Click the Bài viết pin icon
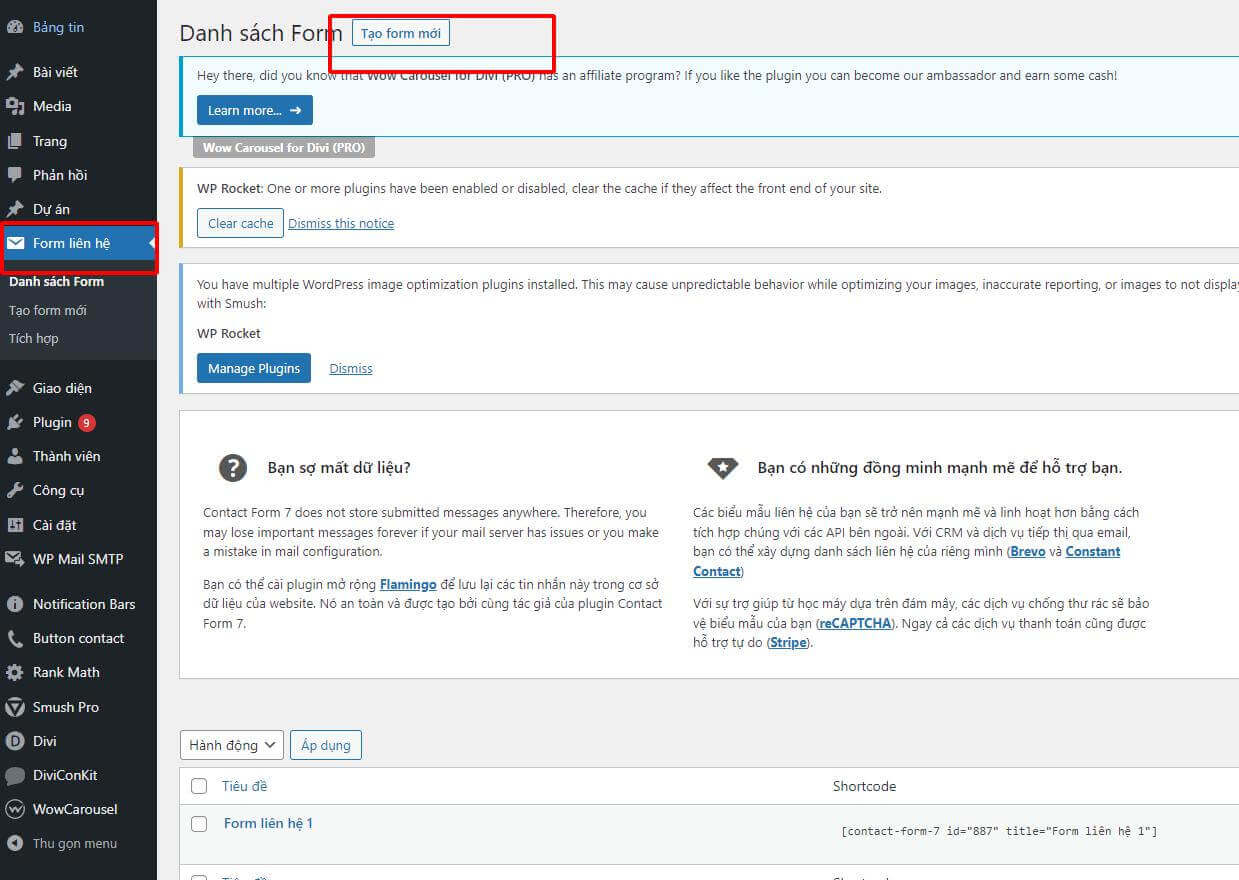This screenshot has width=1239, height=880. (x=16, y=71)
